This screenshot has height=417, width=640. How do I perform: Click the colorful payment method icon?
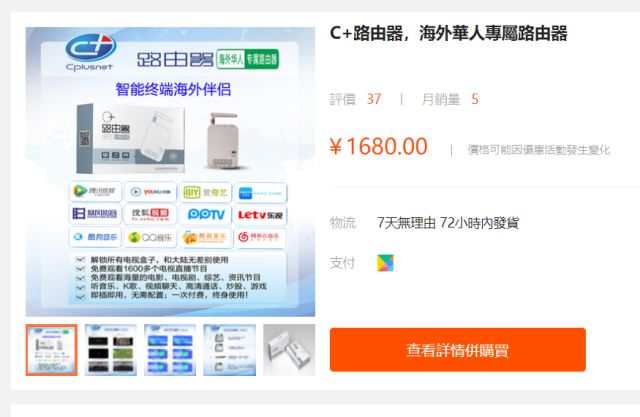coord(385,263)
